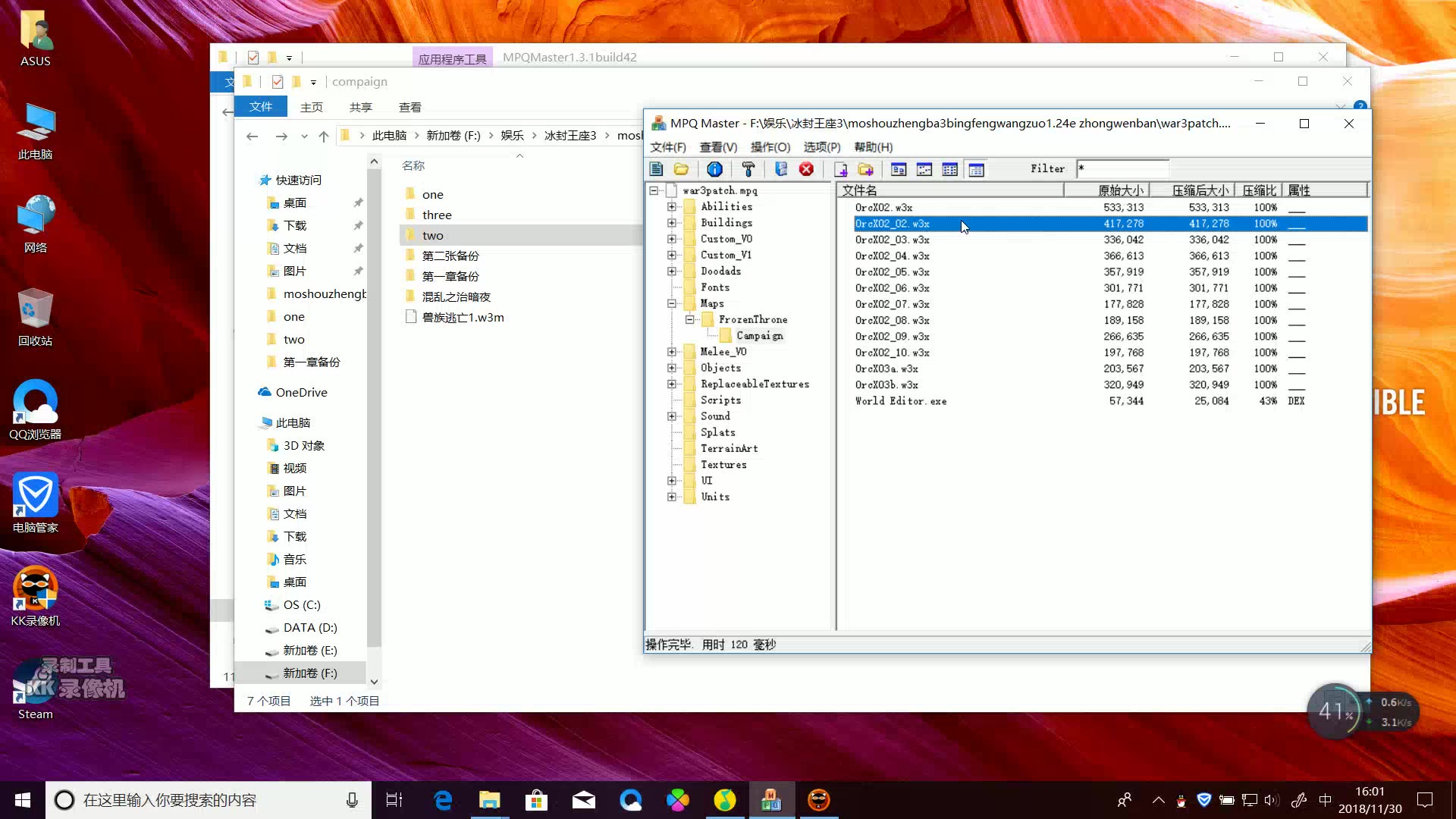Sort by 属性 column header
The height and width of the screenshot is (819, 1456).
tap(1326, 190)
